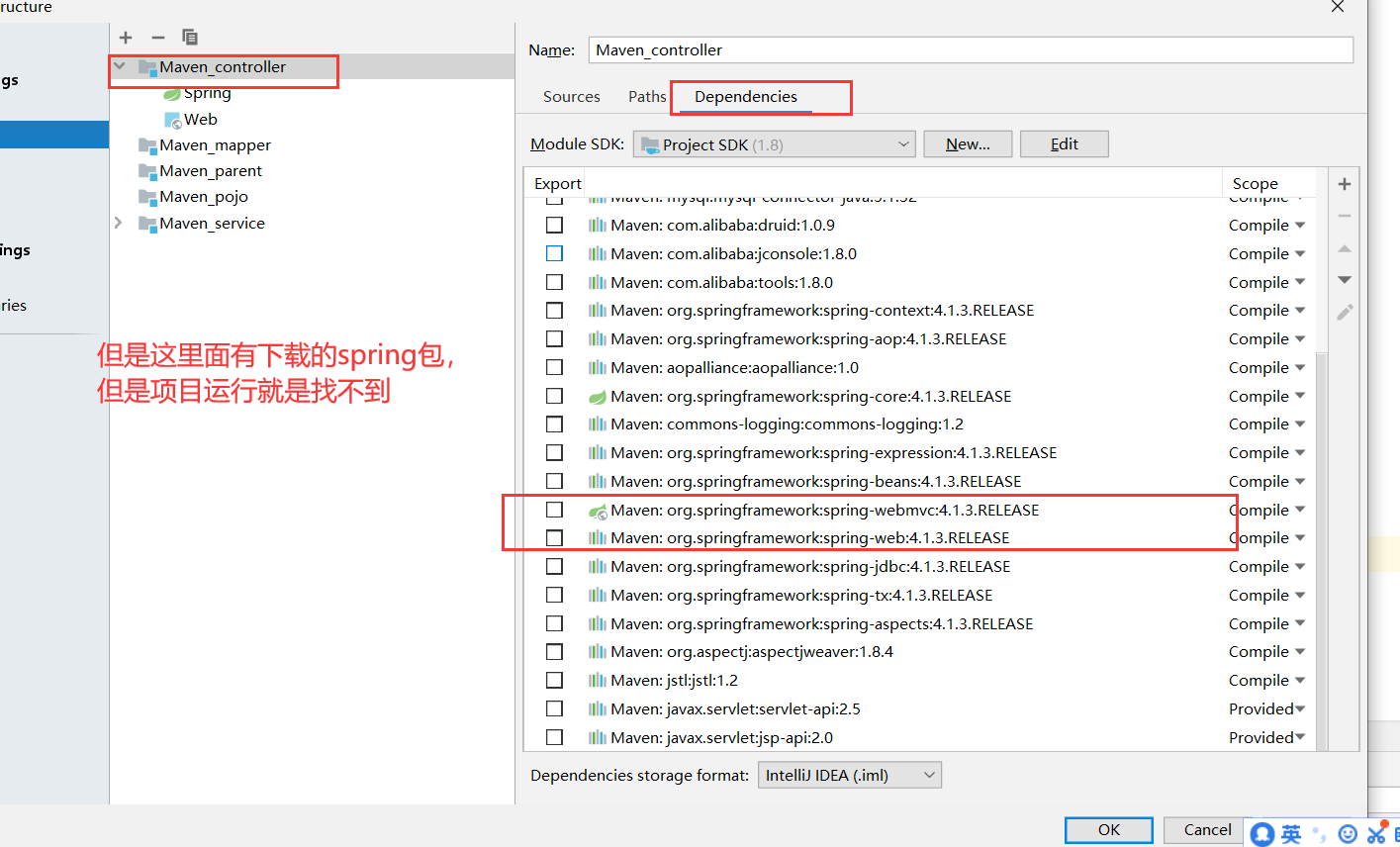Click the OK button
The width and height of the screenshot is (1400, 847).
tap(1109, 830)
